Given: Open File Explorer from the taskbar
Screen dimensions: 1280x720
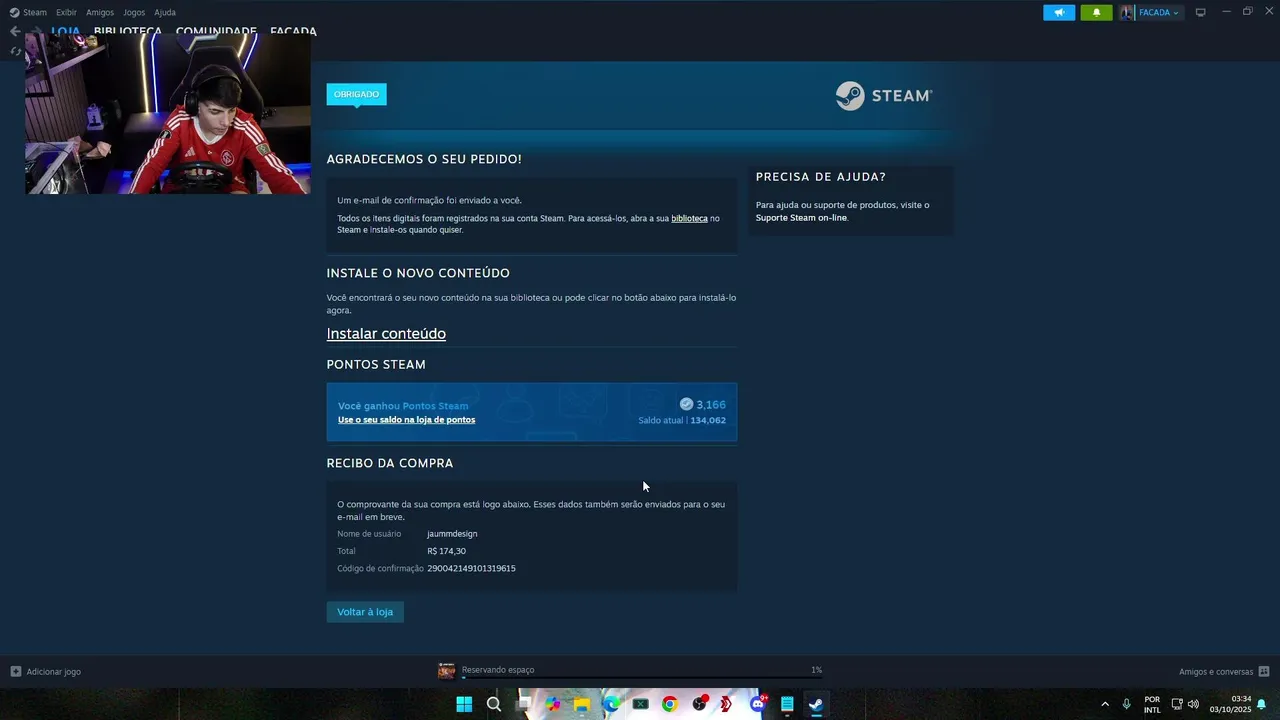Looking at the screenshot, I should pos(582,704).
